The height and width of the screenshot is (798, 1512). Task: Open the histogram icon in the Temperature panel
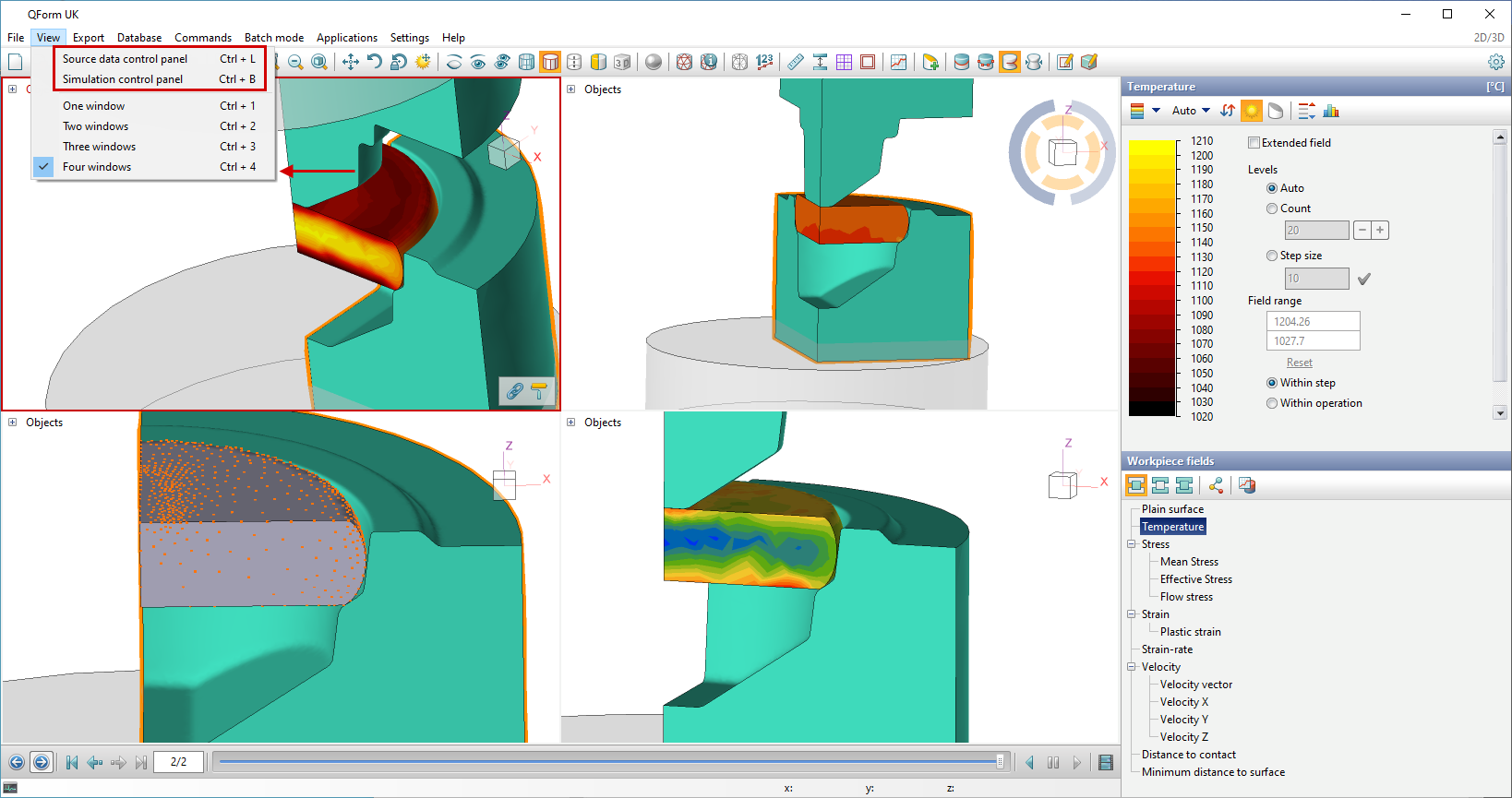coord(1331,111)
